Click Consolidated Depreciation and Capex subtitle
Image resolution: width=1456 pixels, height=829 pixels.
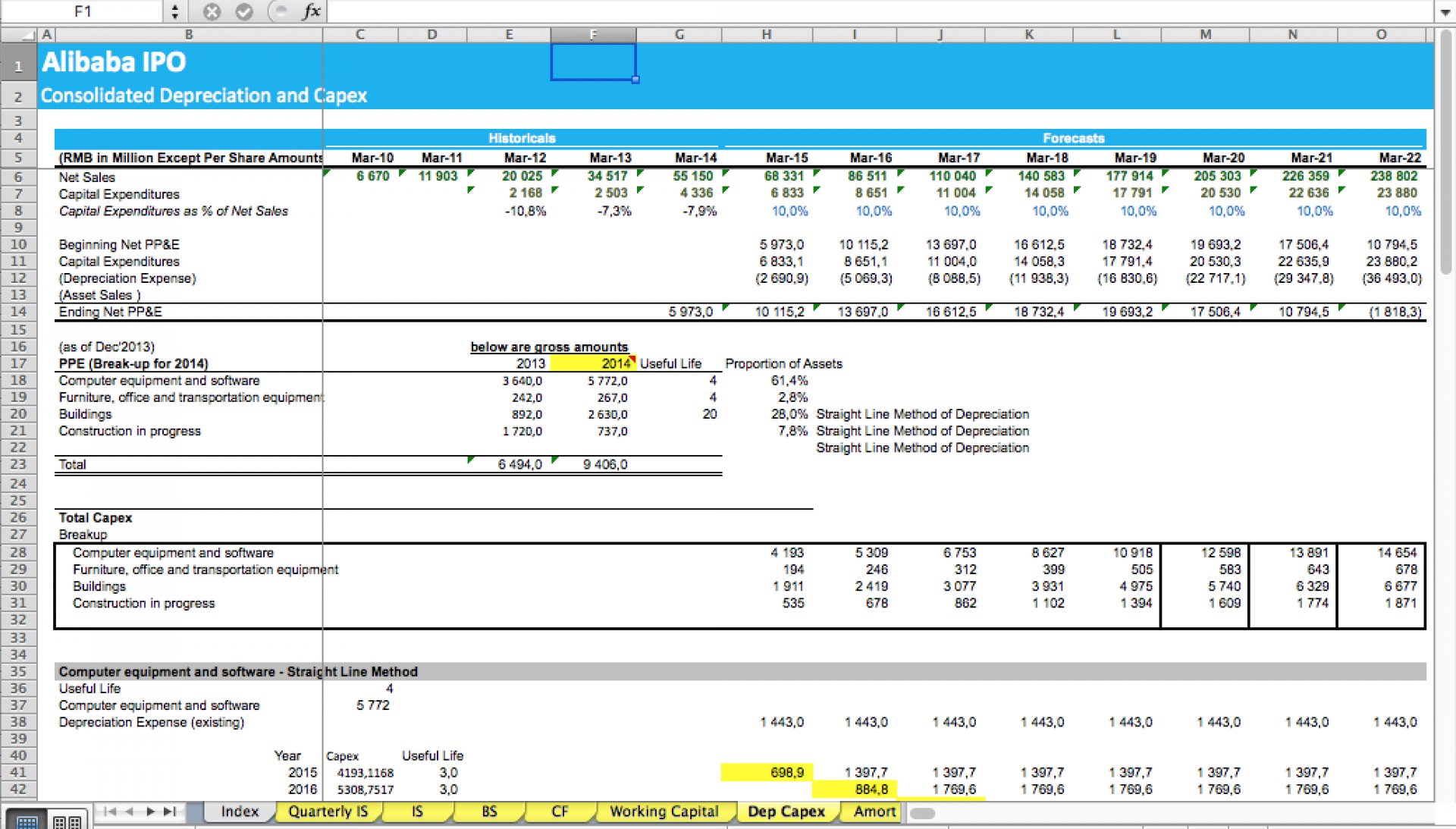coord(203,96)
